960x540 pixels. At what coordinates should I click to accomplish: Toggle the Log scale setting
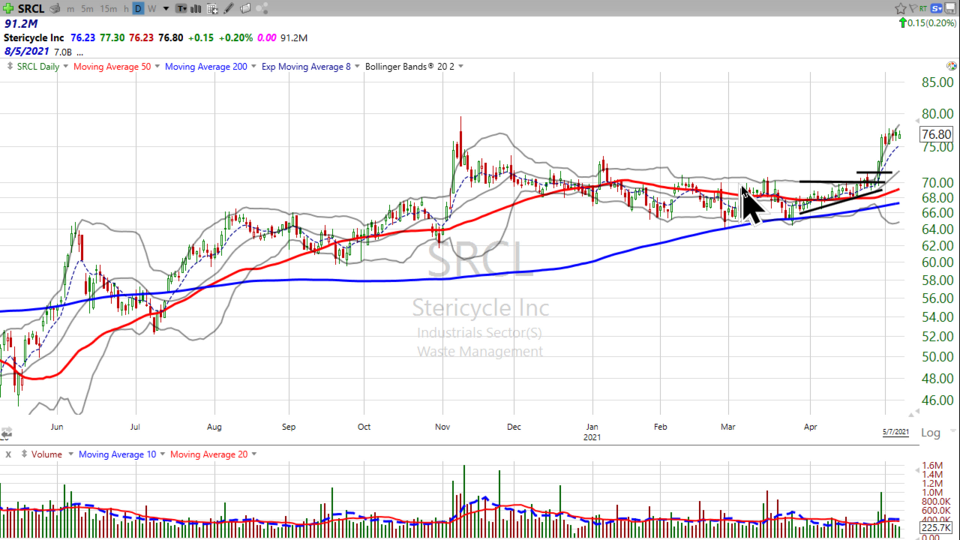pos(930,433)
